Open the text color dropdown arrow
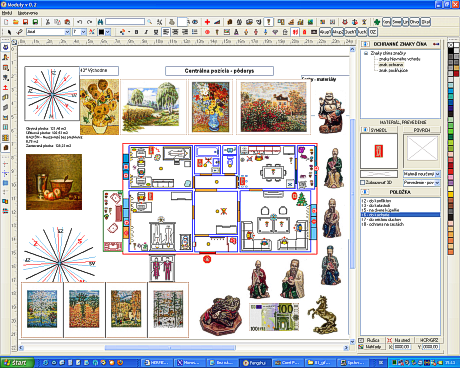Screen dimensions: 460x368 (107, 32)
